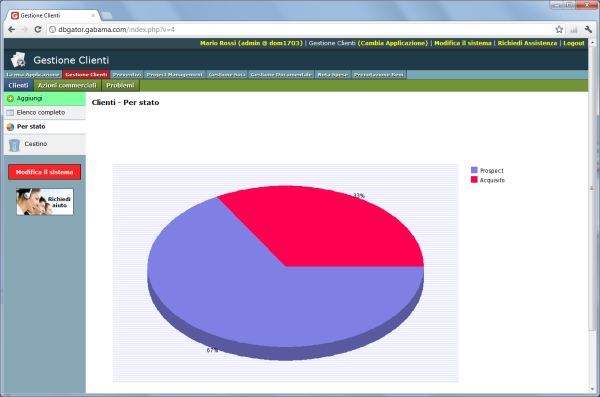
Task: Open the Gestione Documentale application tab
Action: pyautogui.click(x=281, y=75)
